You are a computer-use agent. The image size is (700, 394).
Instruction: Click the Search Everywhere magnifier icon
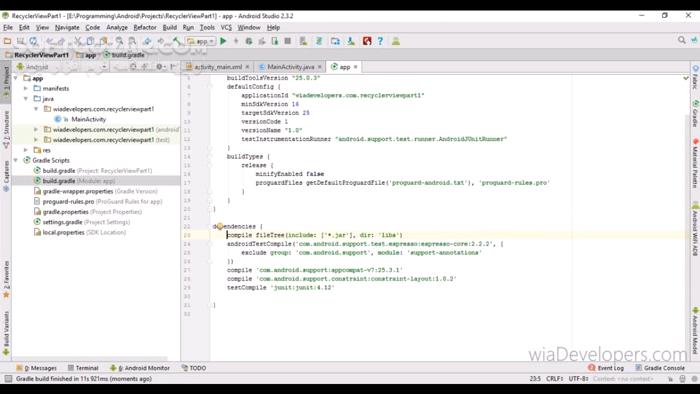point(681,40)
